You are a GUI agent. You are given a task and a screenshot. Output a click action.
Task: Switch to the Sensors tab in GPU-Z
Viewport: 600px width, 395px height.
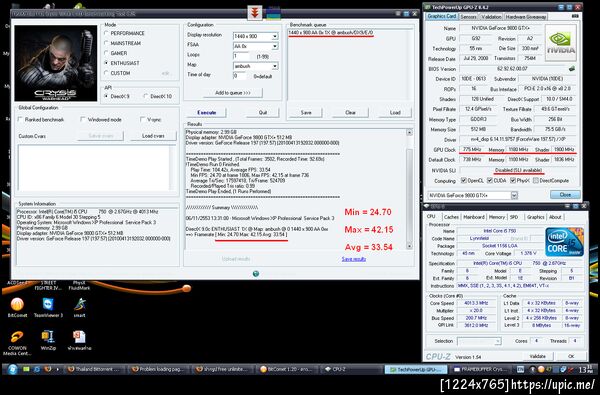[468, 16]
